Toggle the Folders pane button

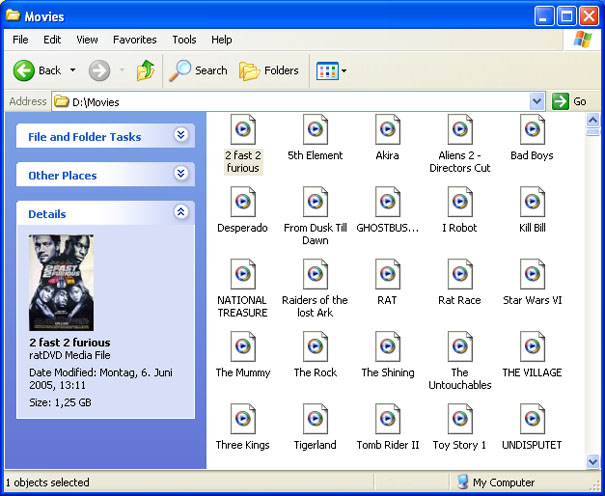[x=269, y=70]
